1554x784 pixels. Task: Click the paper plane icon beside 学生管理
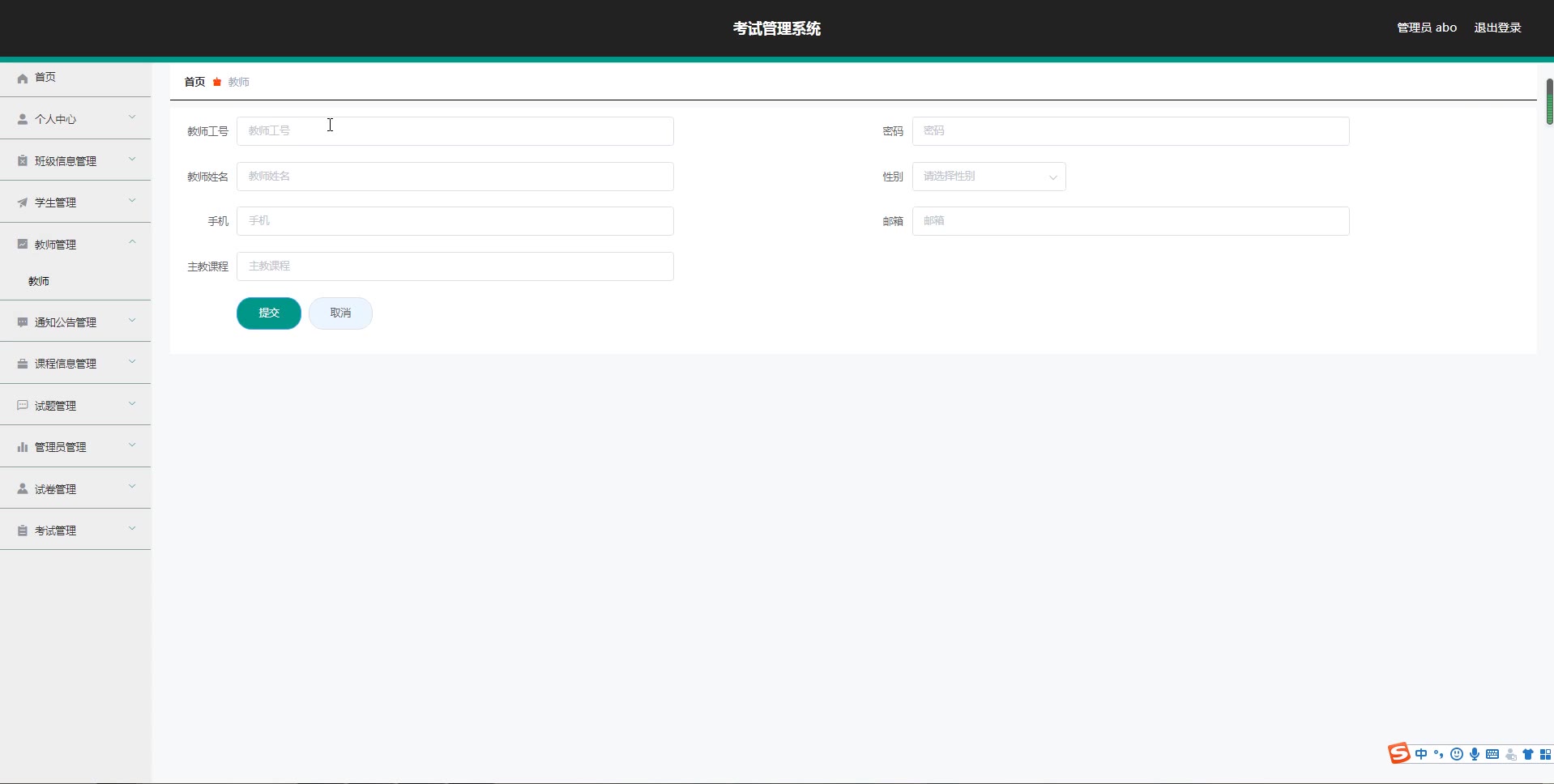[x=23, y=202]
